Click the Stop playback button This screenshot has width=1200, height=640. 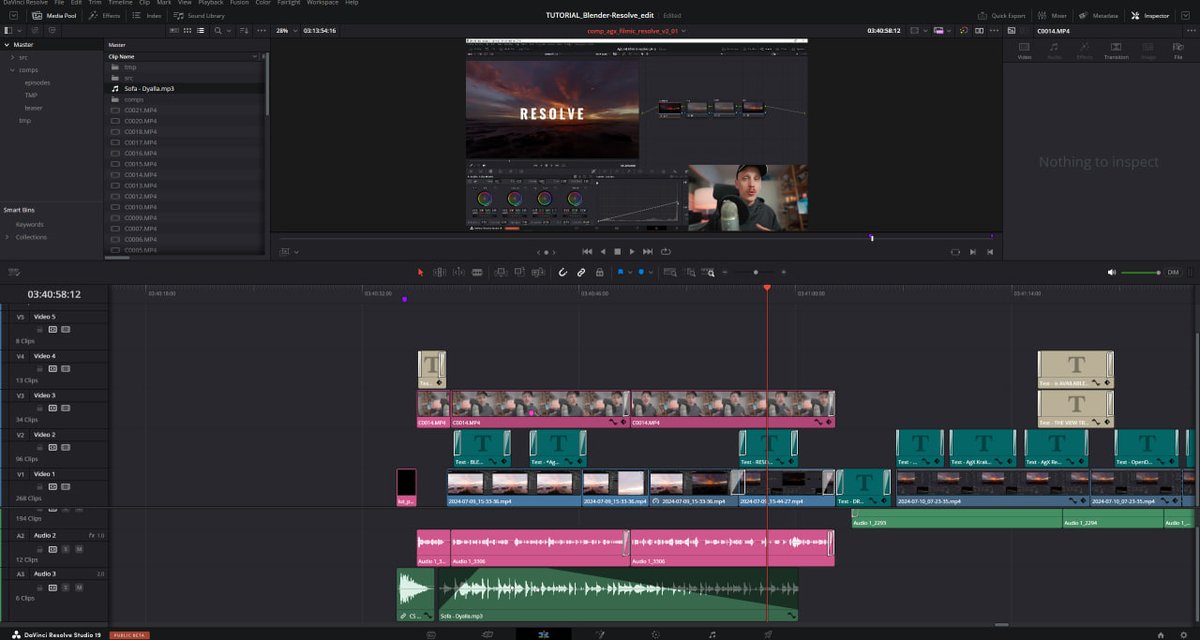[x=617, y=252]
